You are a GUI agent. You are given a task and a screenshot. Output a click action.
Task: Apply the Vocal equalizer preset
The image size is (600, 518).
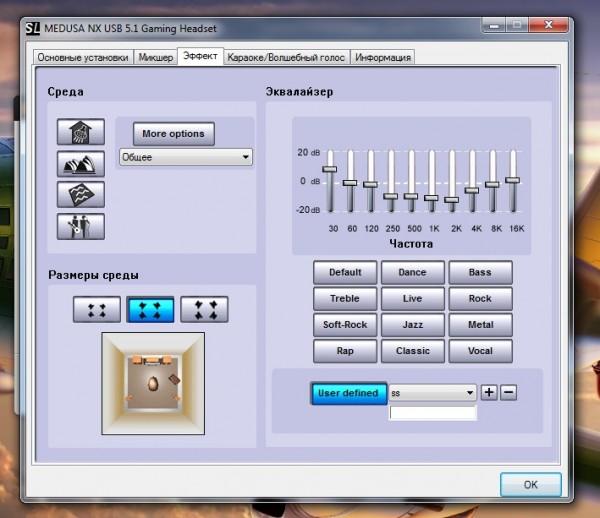click(481, 351)
